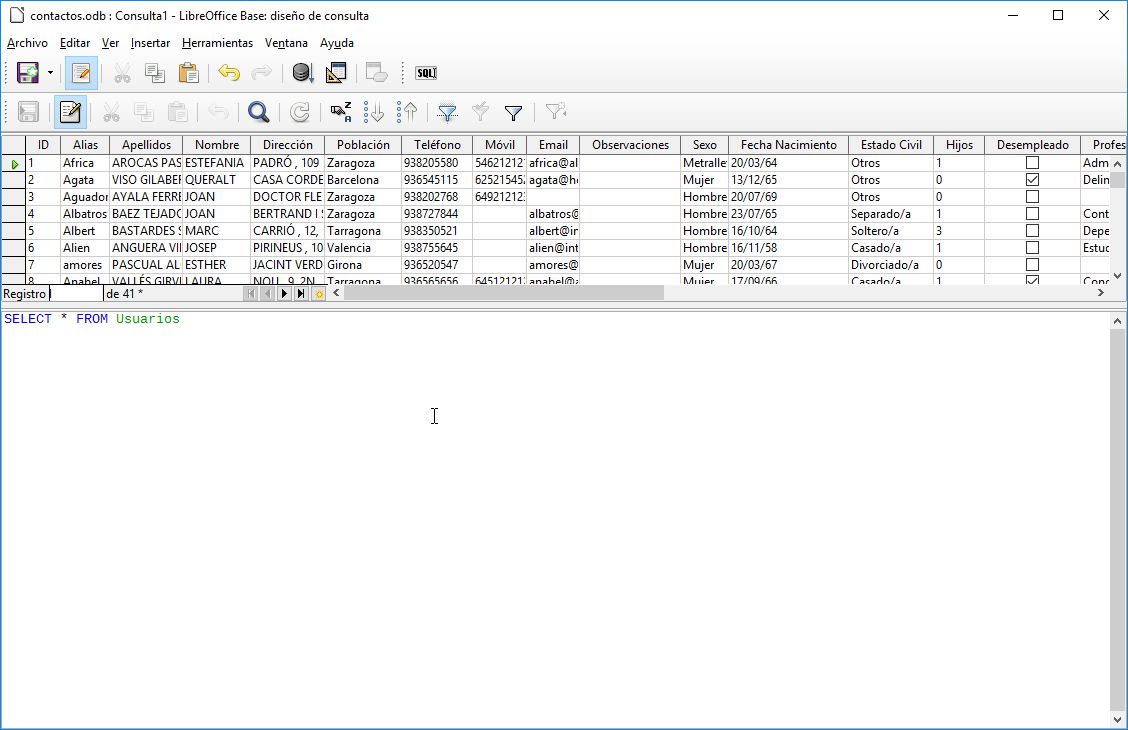
Task: Expand the hidden toolbar buttons chevron
Action: [403, 72]
